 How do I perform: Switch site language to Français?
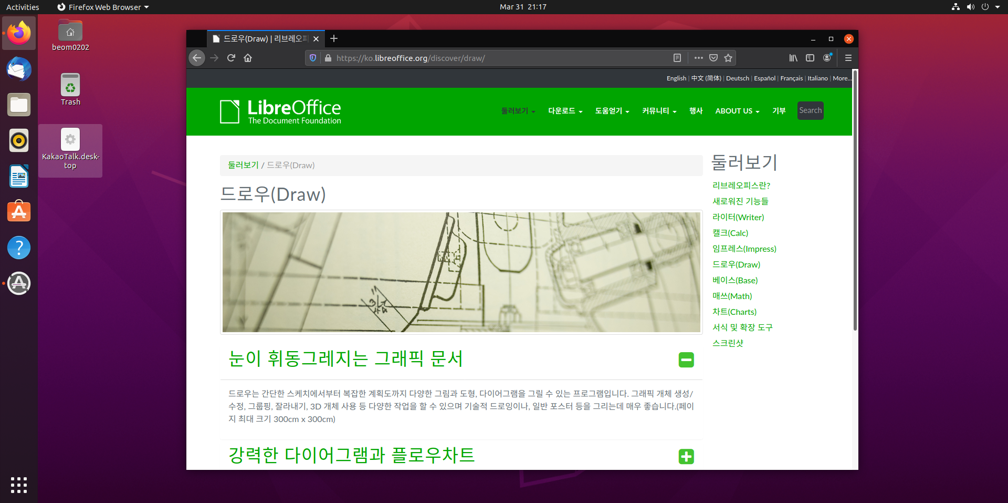point(791,78)
